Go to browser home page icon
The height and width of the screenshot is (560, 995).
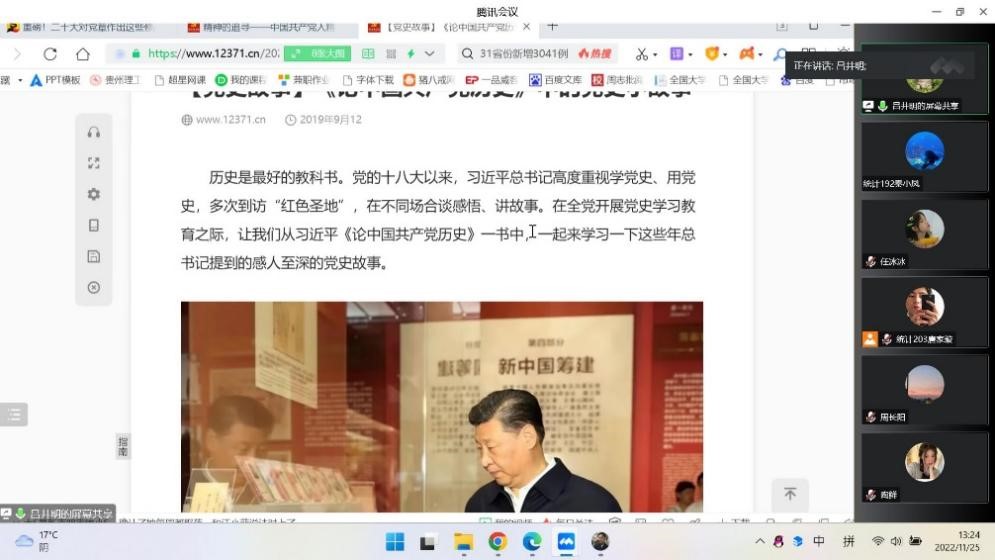click(x=83, y=54)
